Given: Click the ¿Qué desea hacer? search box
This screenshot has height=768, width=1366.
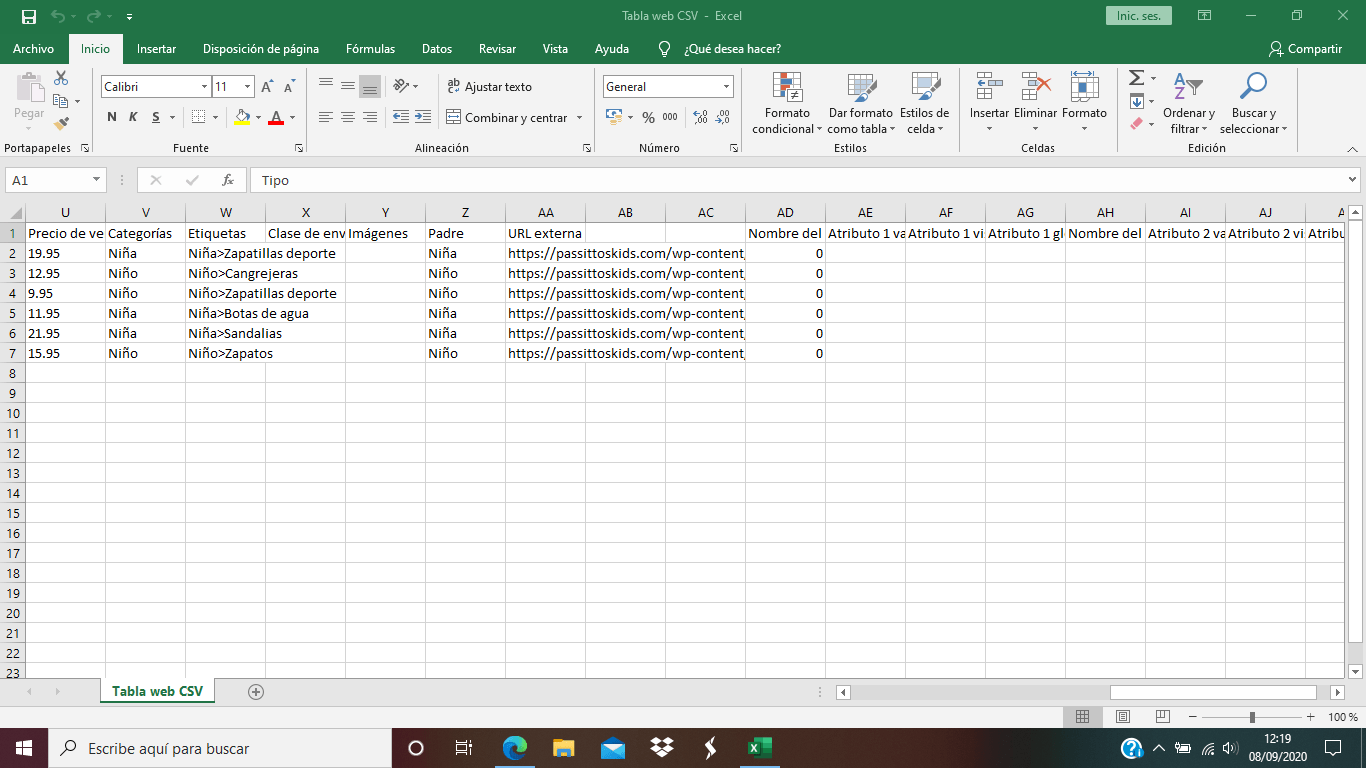Looking at the screenshot, I should [732, 49].
